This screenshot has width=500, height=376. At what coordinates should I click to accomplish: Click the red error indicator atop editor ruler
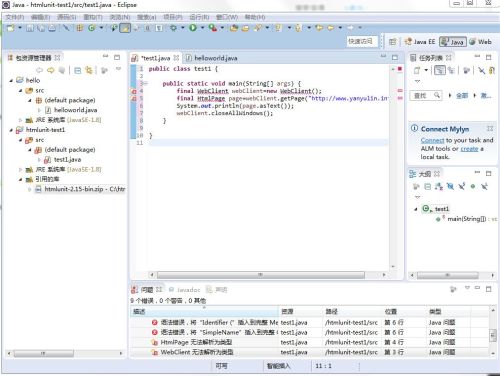tap(400, 69)
